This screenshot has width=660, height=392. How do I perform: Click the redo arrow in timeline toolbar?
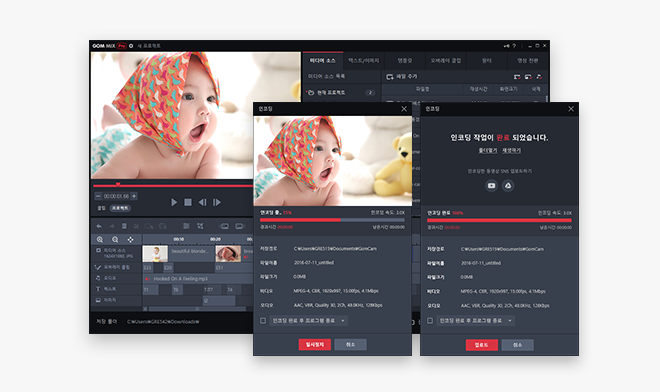[x=112, y=226]
